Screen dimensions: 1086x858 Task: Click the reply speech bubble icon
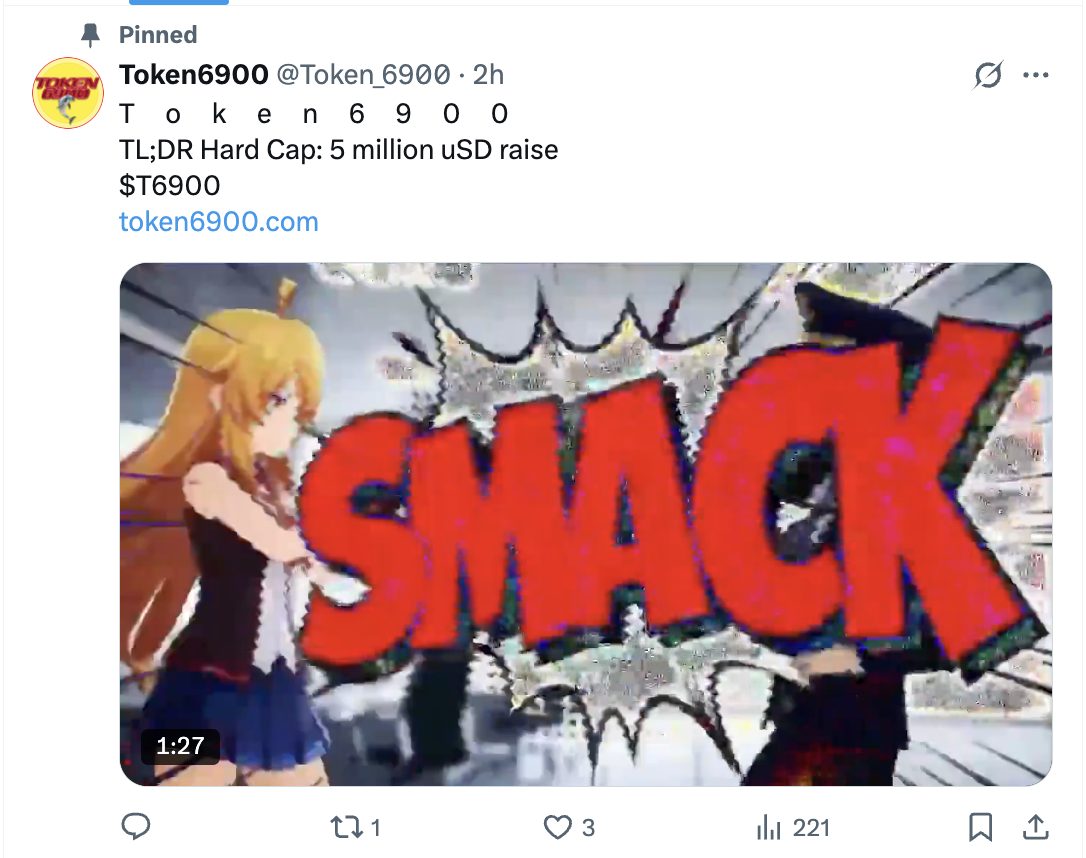click(x=135, y=827)
